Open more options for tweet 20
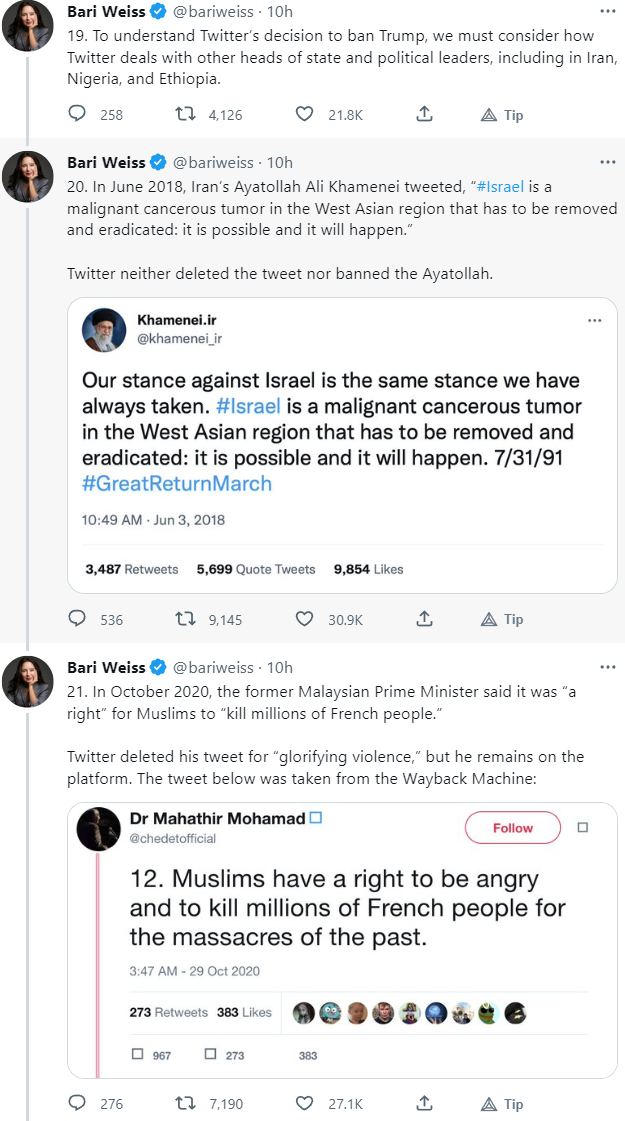The height and width of the screenshot is (1121, 625). 607,162
